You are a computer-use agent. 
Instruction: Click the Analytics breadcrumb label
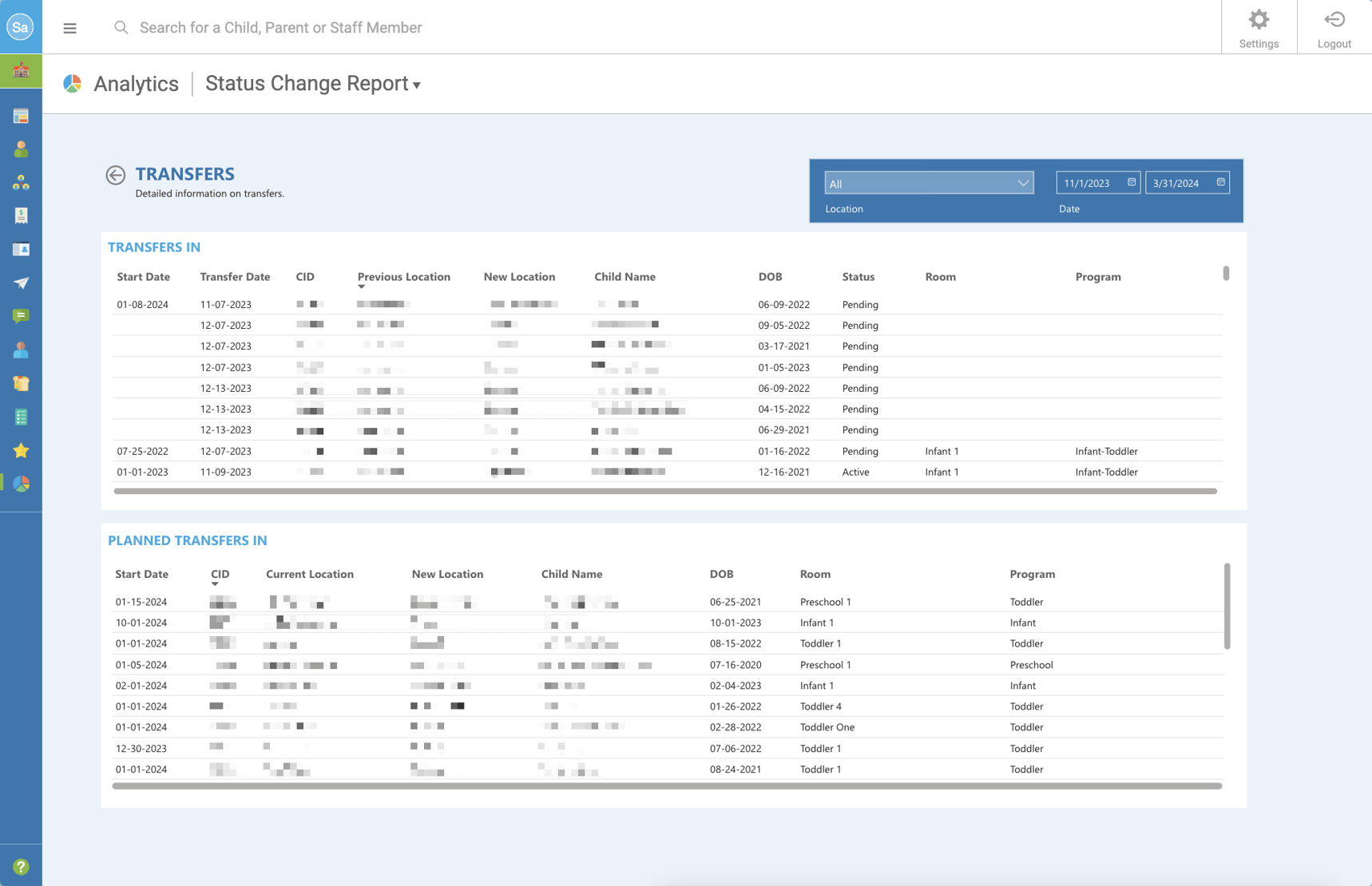pos(136,83)
